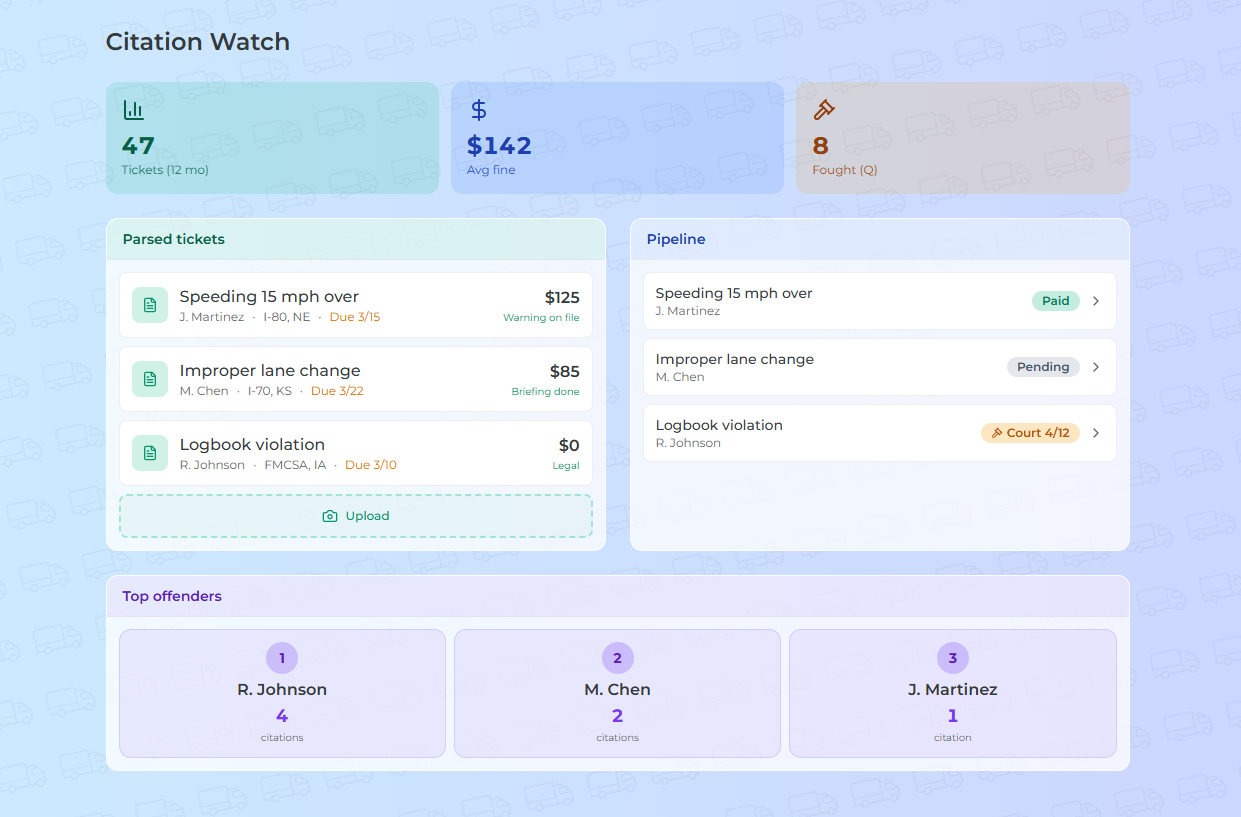Click the gavel icon on Fought card
Screen dimensions: 1241x817
click(x=824, y=110)
